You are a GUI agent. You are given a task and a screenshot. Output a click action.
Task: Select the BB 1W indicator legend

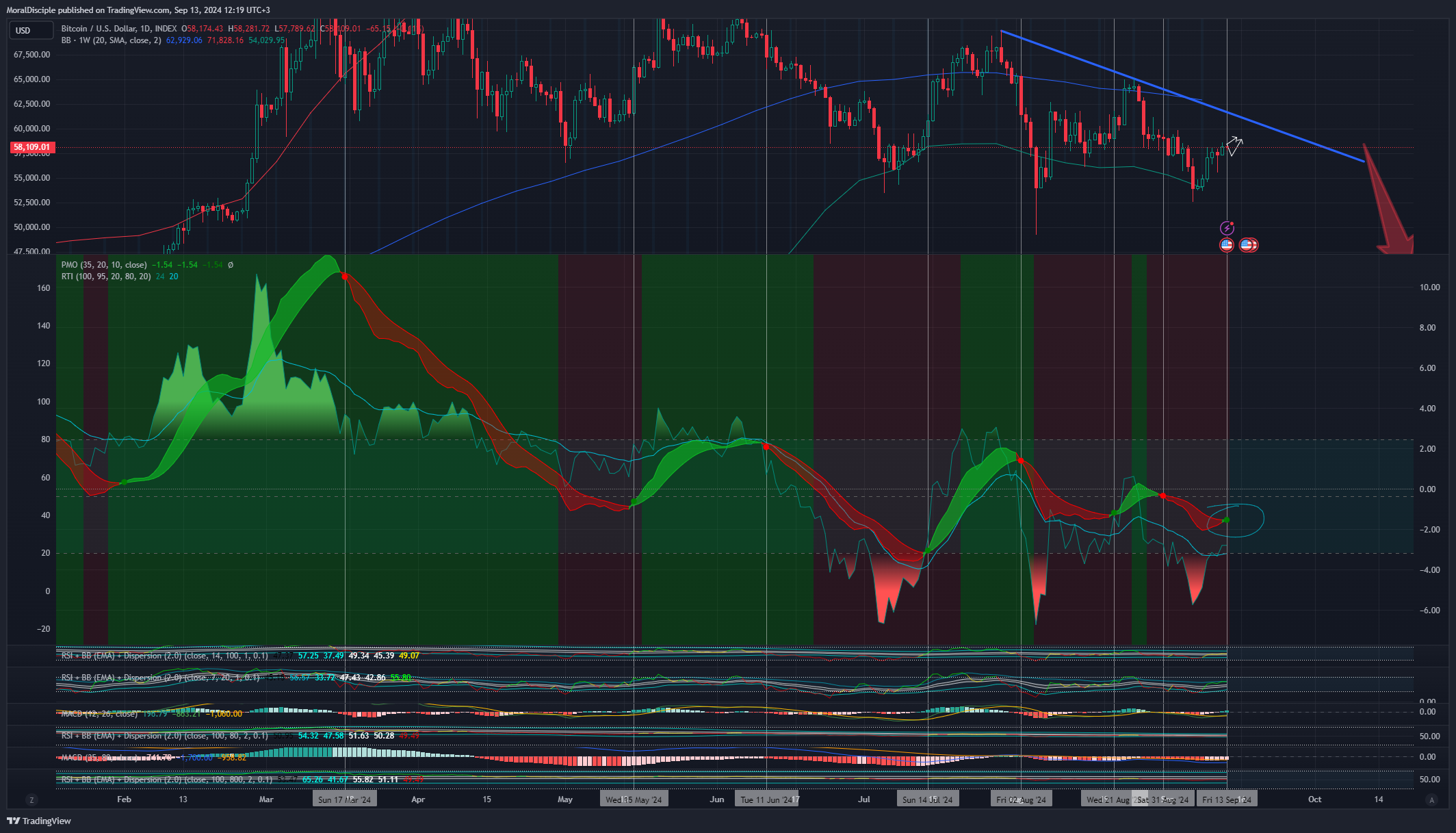pyautogui.click(x=112, y=40)
